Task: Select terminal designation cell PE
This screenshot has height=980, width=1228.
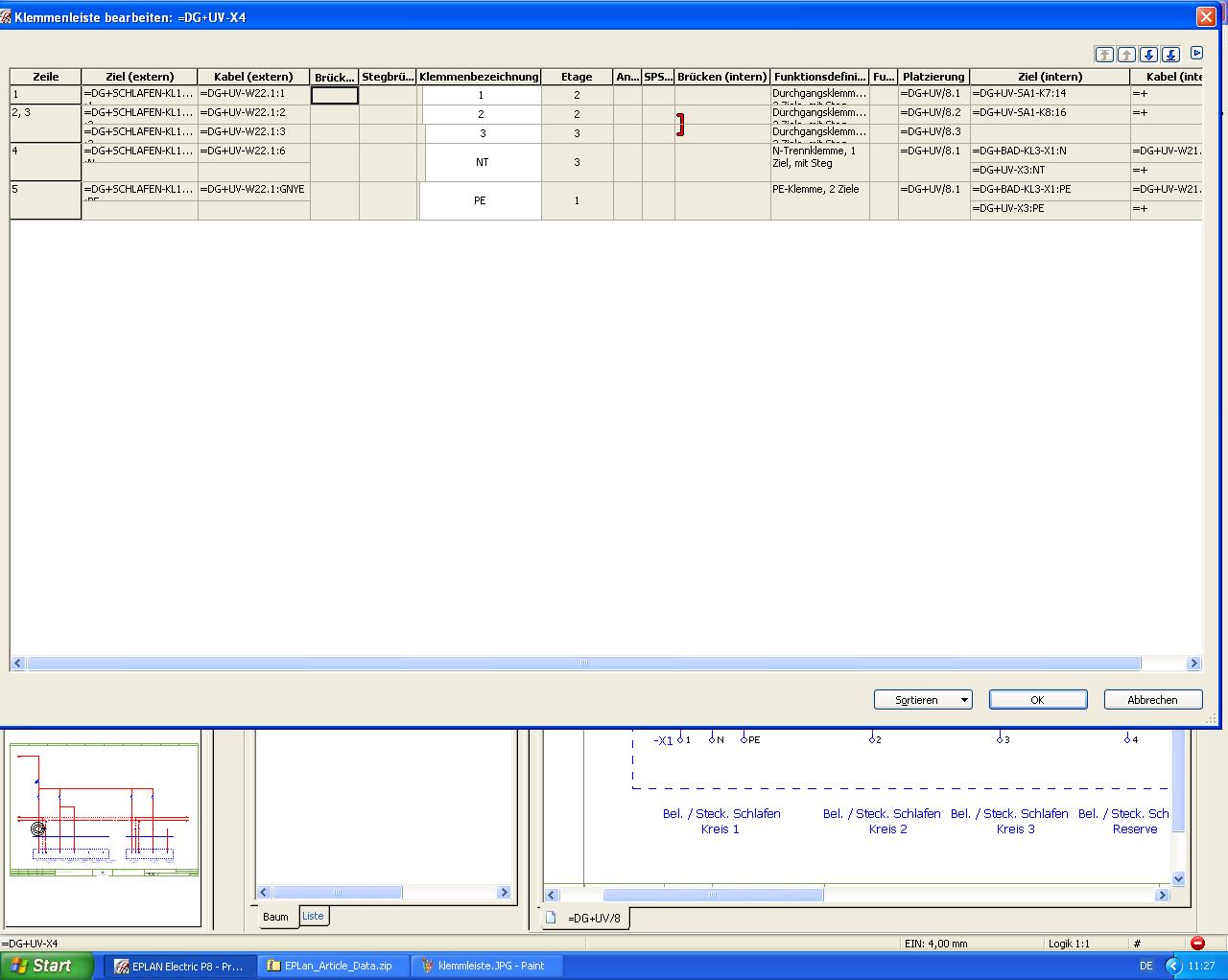Action: [x=480, y=200]
